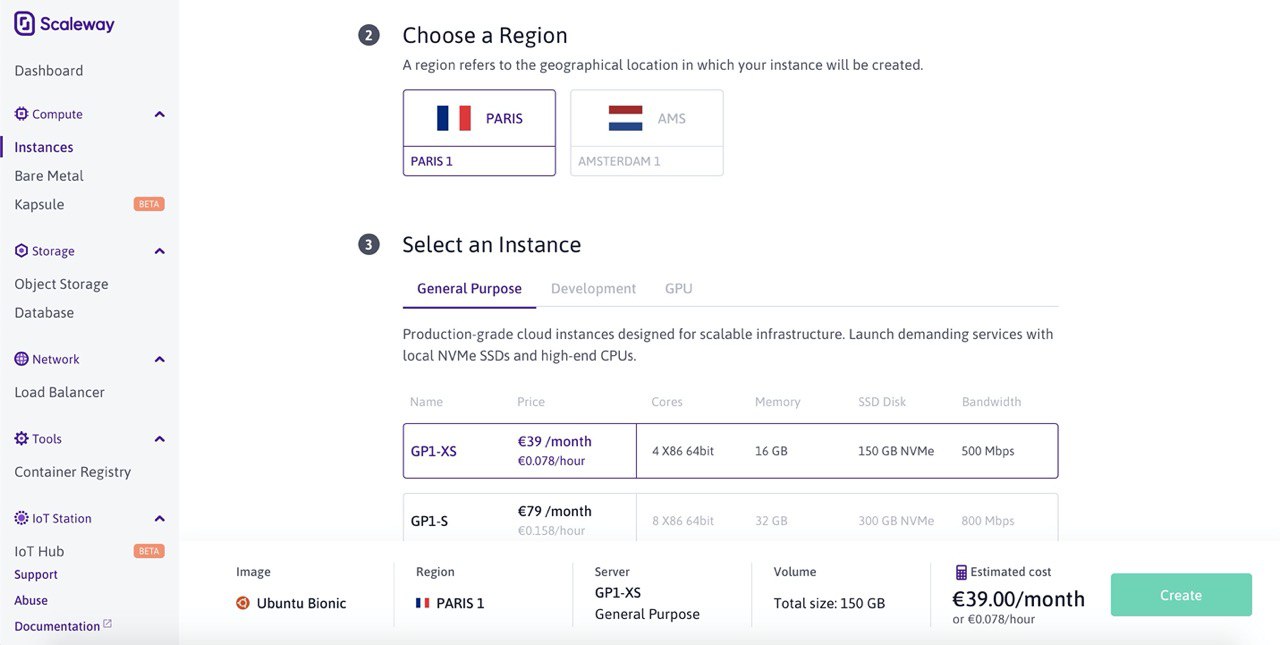Image resolution: width=1280 pixels, height=645 pixels.
Task: Open Bare Metal in sidebar
Action: [x=49, y=176]
